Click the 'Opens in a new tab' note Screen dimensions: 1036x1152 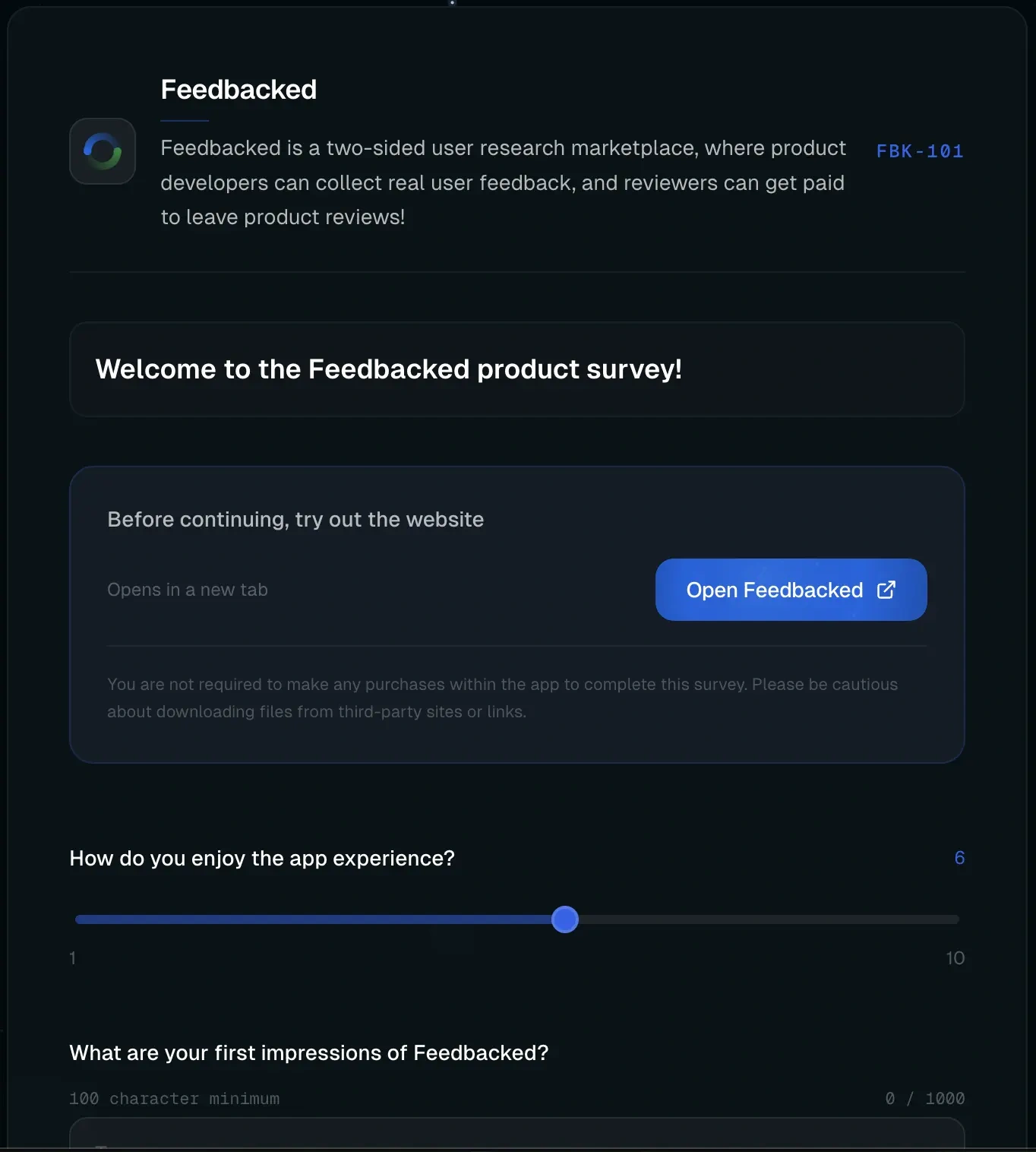188,590
